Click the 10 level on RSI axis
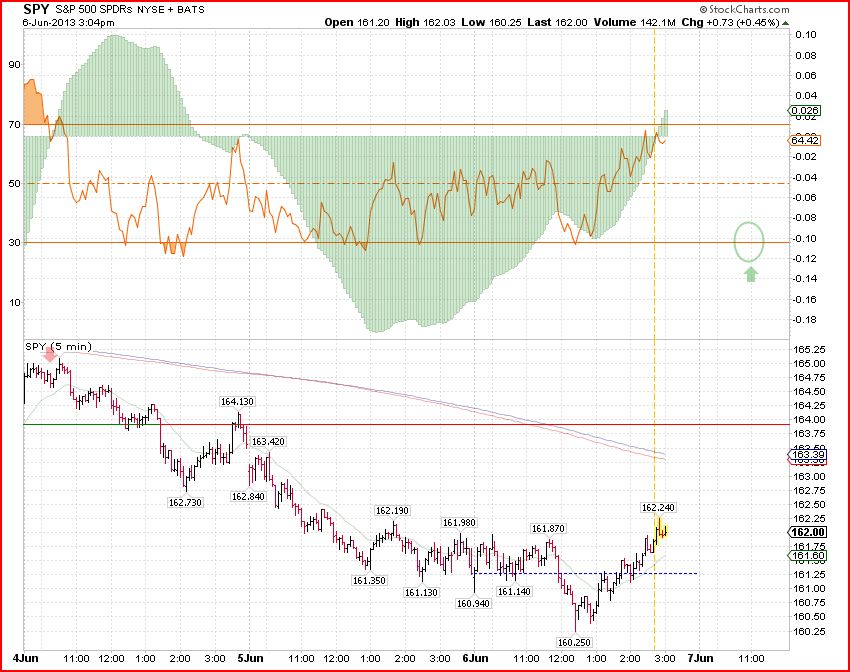Image resolution: width=850 pixels, height=672 pixels. pyautogui.click(x=15, y=302)
